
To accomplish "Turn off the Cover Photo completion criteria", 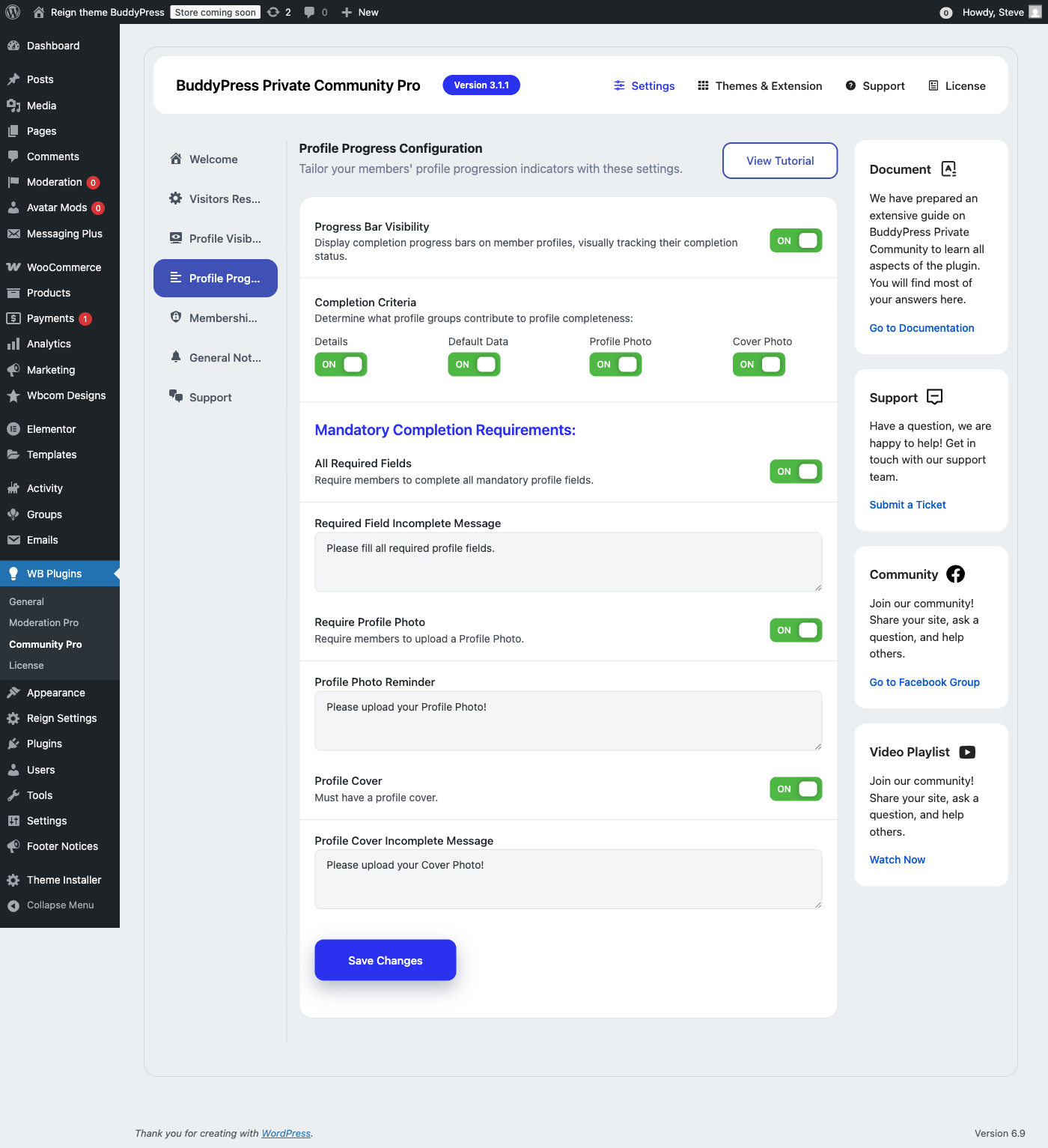I will click(758, 365).
